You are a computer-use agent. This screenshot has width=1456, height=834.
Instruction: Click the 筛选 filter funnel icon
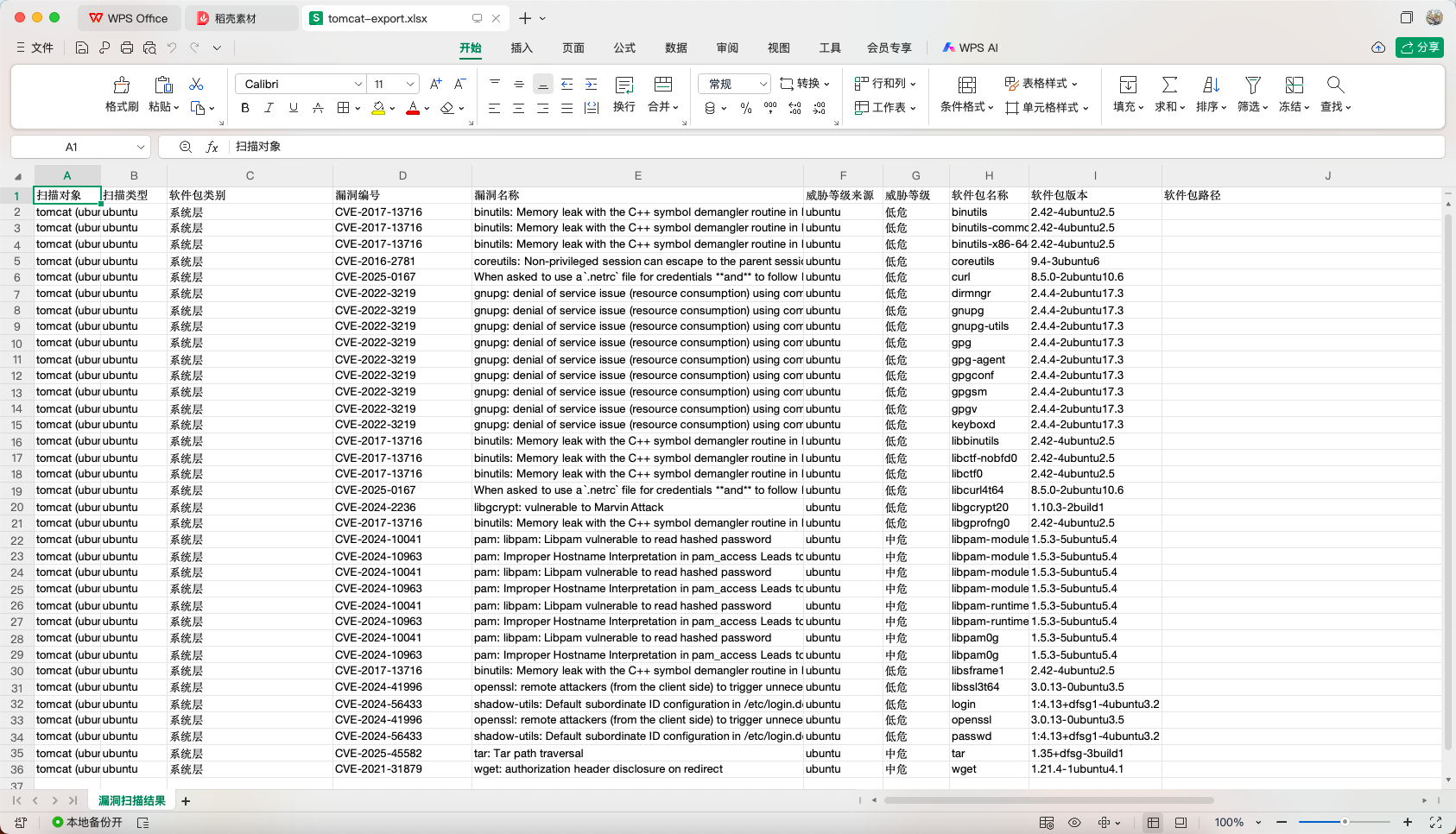1252,85
